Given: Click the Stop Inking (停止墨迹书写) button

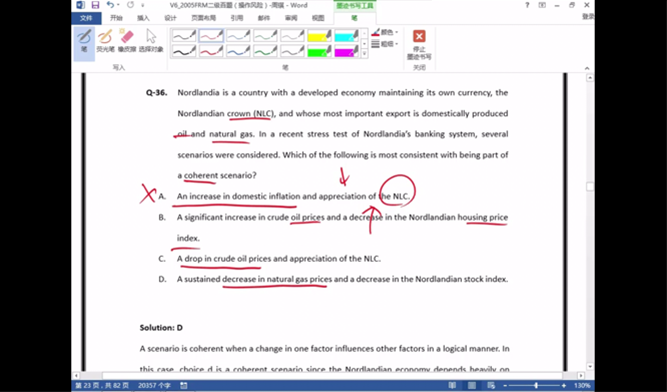Looking at the screenshot, I should pos(419,44).
